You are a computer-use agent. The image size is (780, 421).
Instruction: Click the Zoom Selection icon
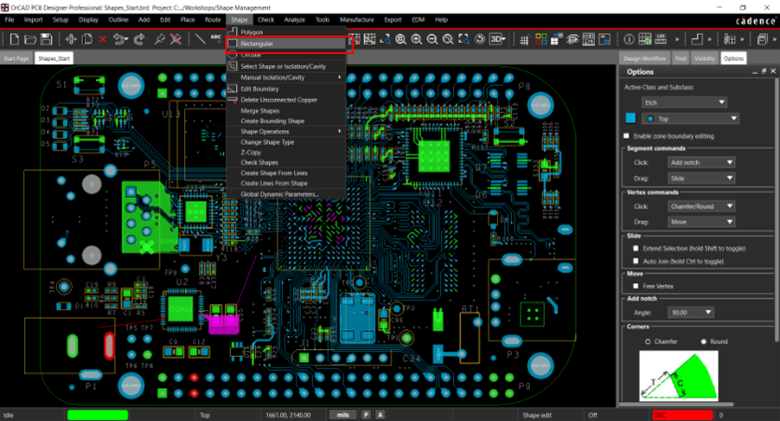pos(464,39)
